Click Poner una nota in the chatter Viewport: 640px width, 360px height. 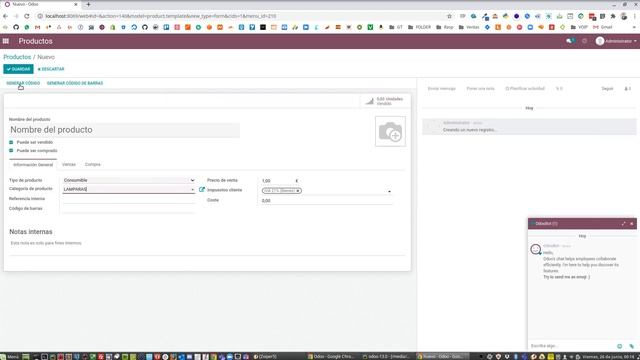pos(480,89)
